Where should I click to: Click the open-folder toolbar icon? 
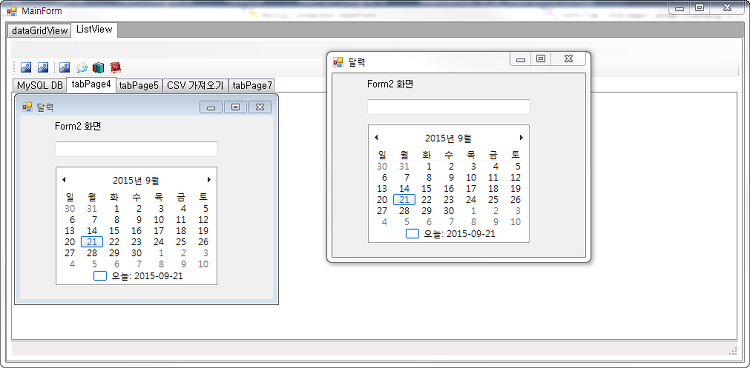click(x=82, y=67)
